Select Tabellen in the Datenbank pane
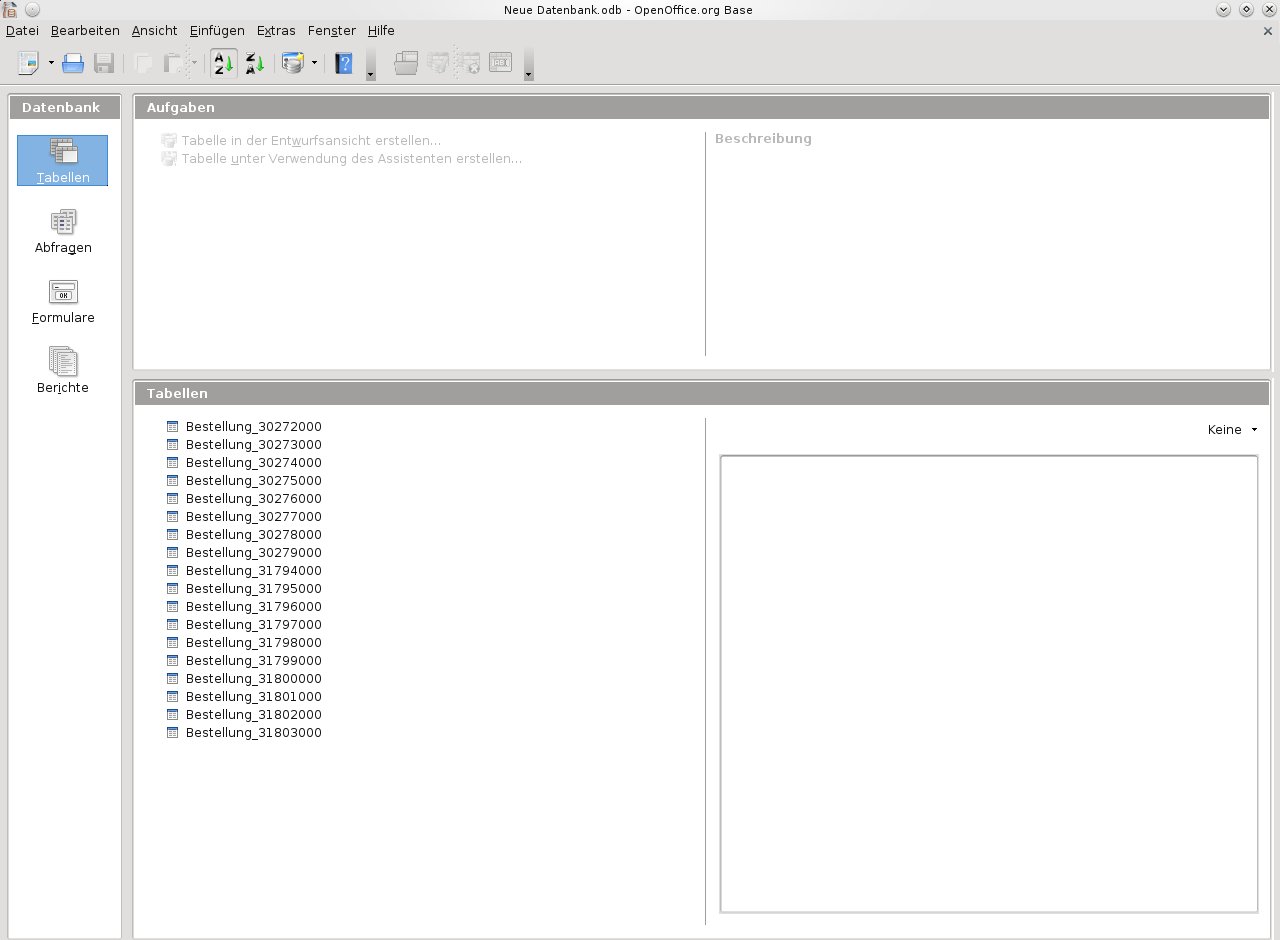The width and height of the screenshot is (1280, 940). (x=62, y=161)
